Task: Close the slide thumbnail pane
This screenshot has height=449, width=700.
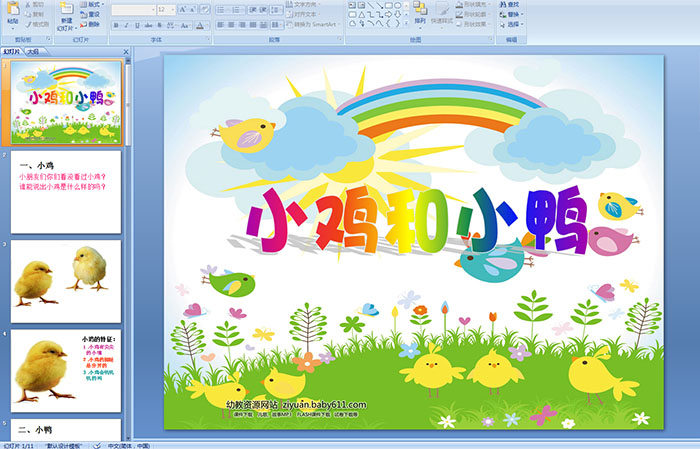Action: point(126,52)
